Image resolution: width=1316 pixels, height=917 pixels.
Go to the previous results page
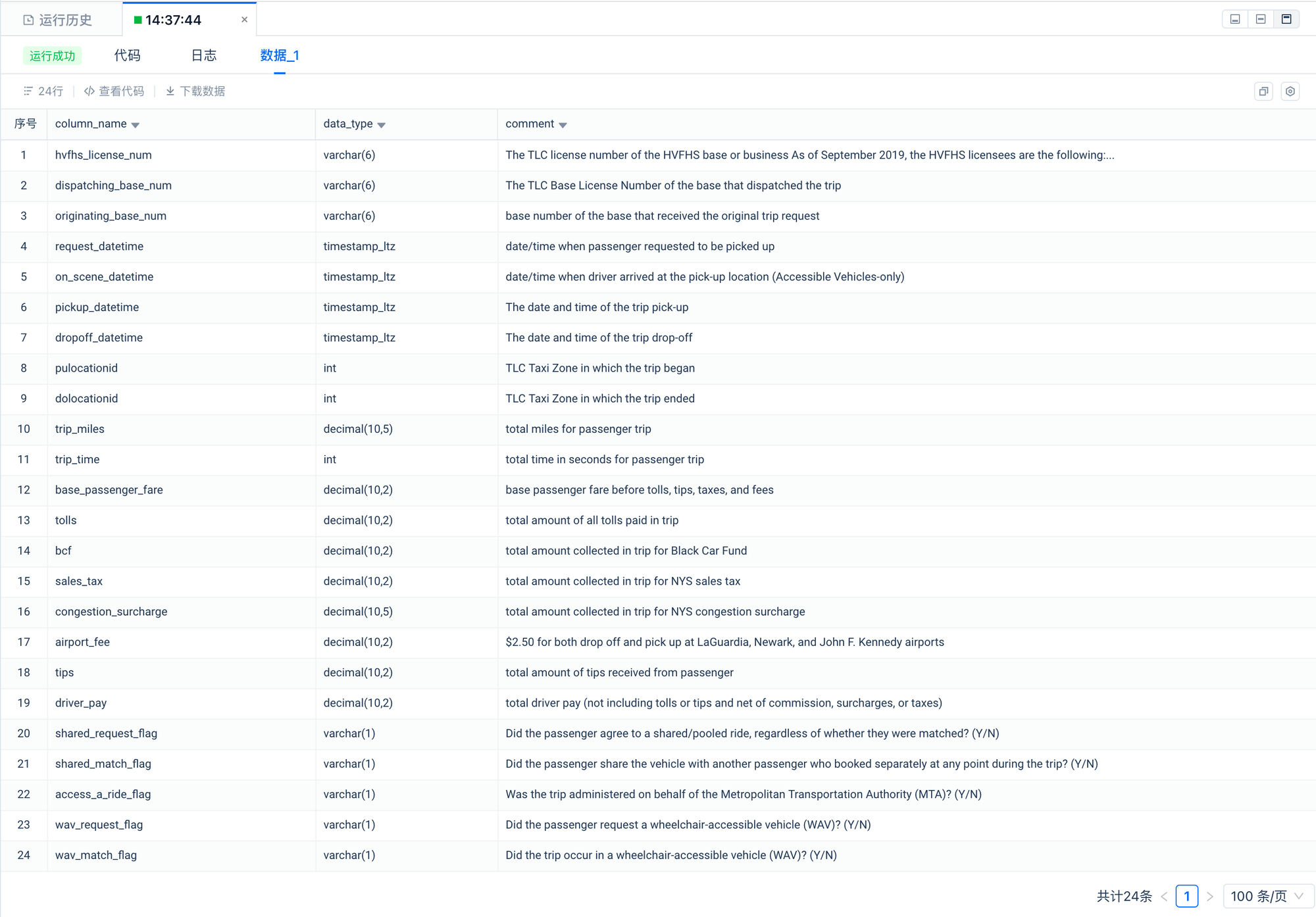(x=1164, y=896)
